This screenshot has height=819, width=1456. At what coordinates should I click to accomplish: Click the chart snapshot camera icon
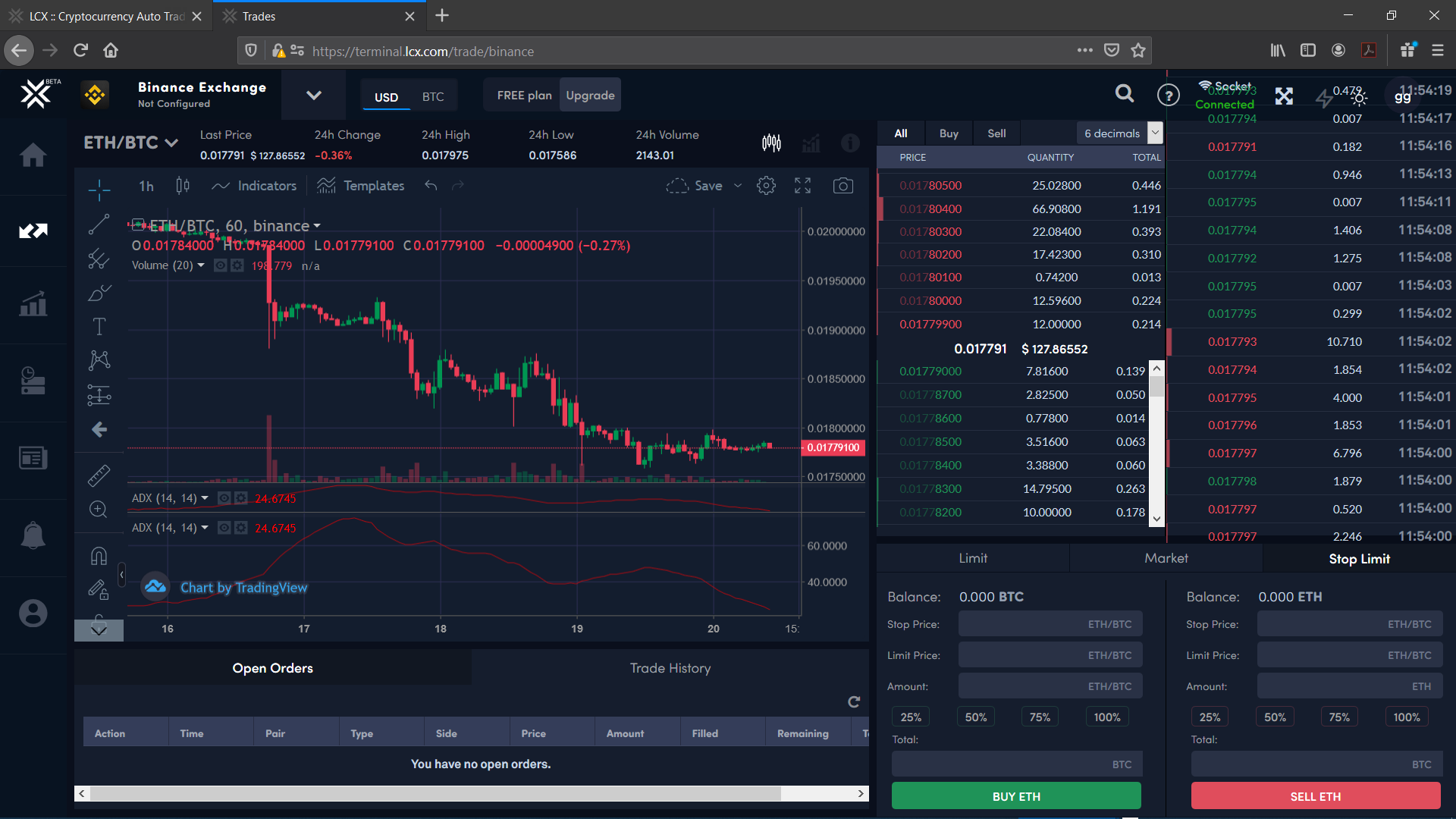coord(843,186)
